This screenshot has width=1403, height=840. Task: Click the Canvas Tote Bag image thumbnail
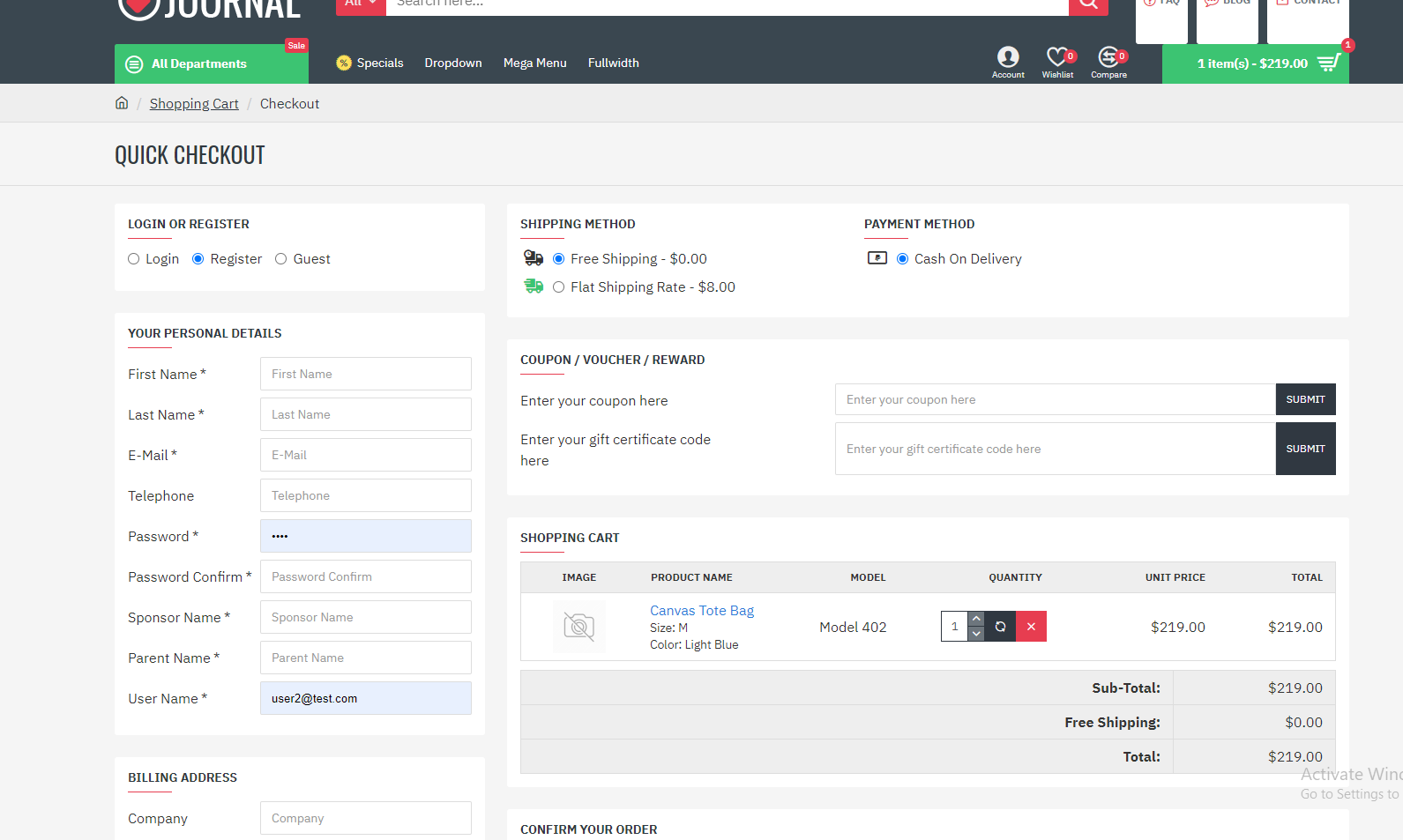[x=579, y=627]
